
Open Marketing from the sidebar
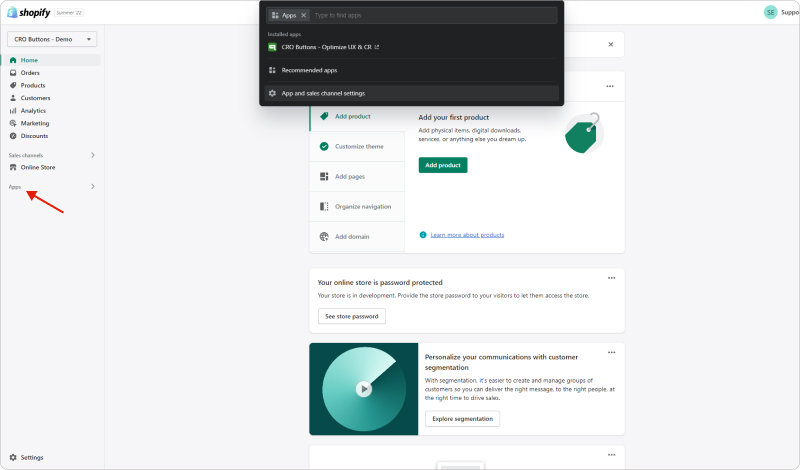[x=35, y=123]
